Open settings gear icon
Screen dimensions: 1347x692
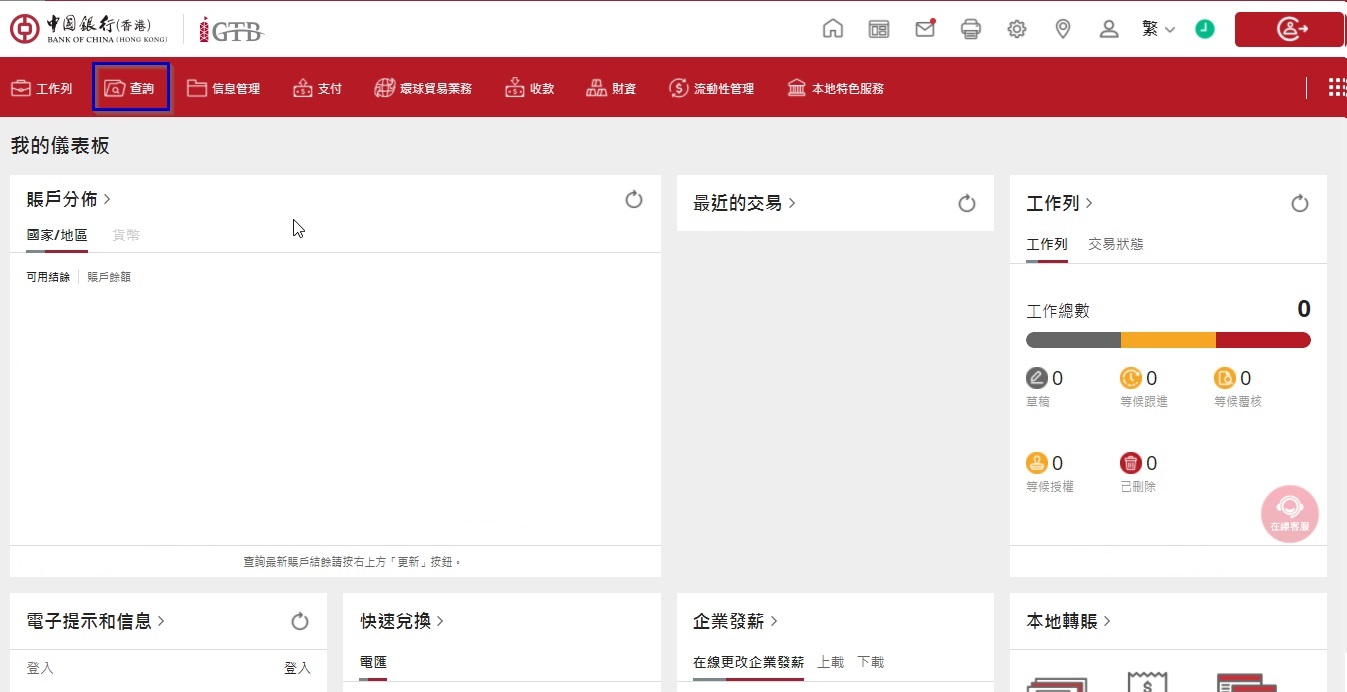[1017, 29]
